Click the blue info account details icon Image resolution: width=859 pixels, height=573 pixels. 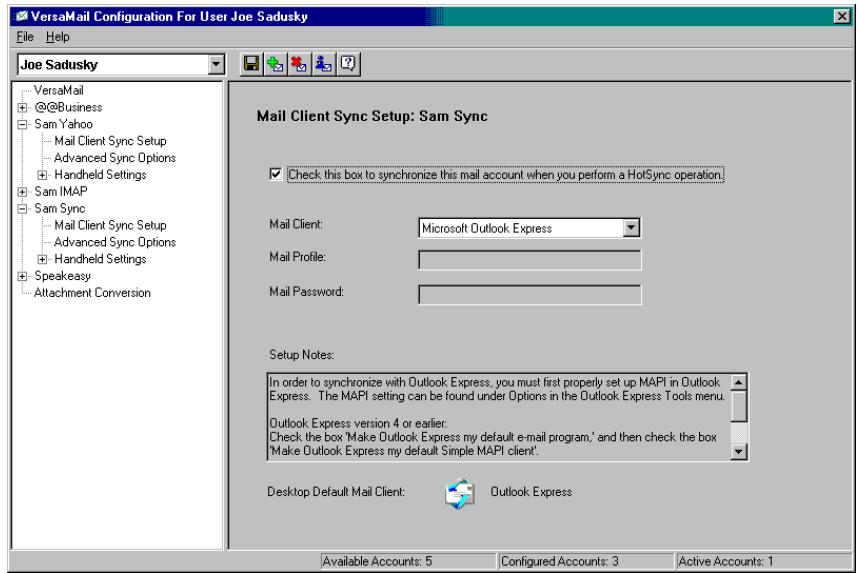[x=324, y=64]
